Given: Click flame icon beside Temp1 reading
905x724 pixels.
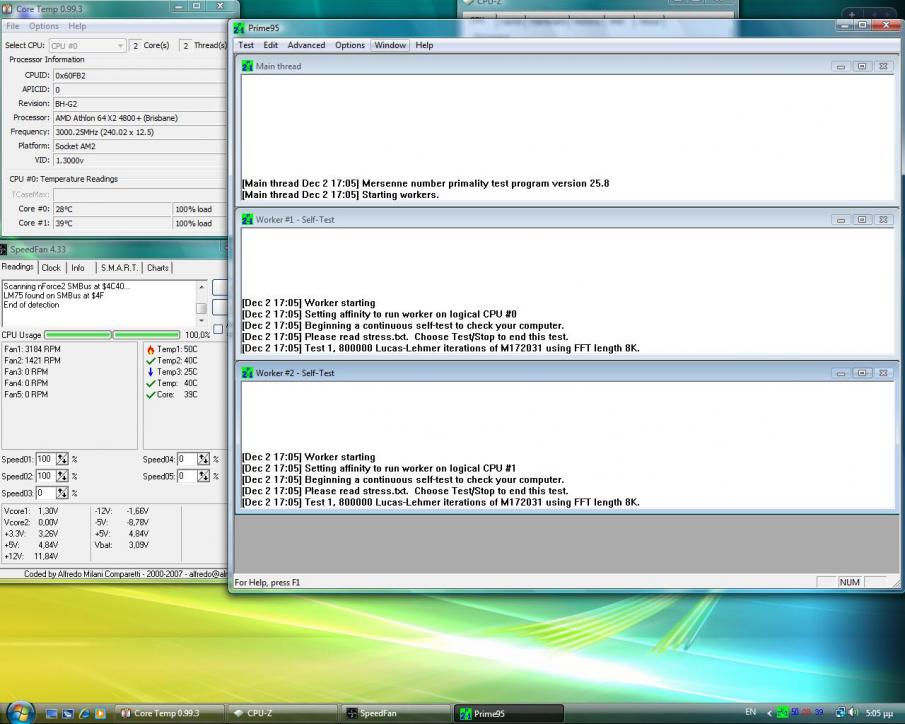Looking at the screenshot, I should [x=151, y=349].
